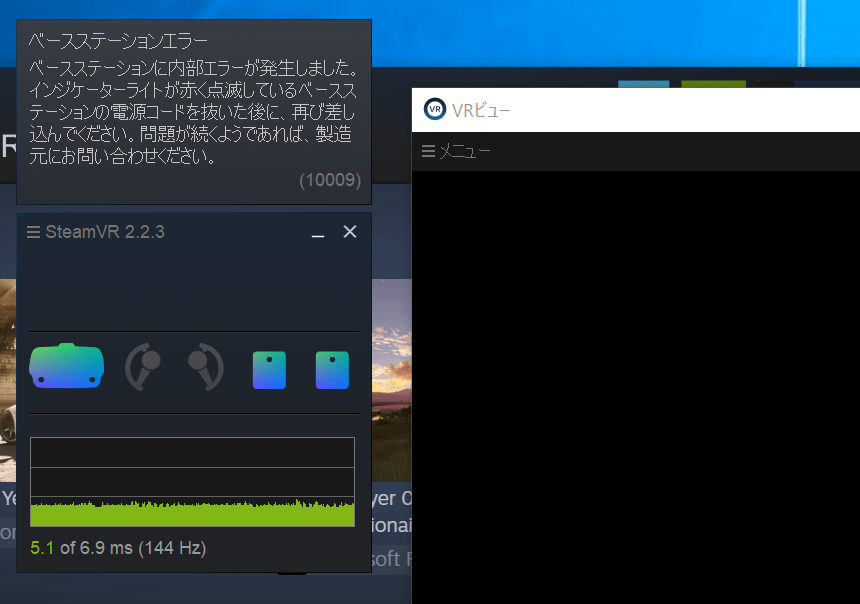The width and height of the screenshot is (860, 604).
Task: Click the grayed-out left controller icon
Action: [x=141, y=365]
